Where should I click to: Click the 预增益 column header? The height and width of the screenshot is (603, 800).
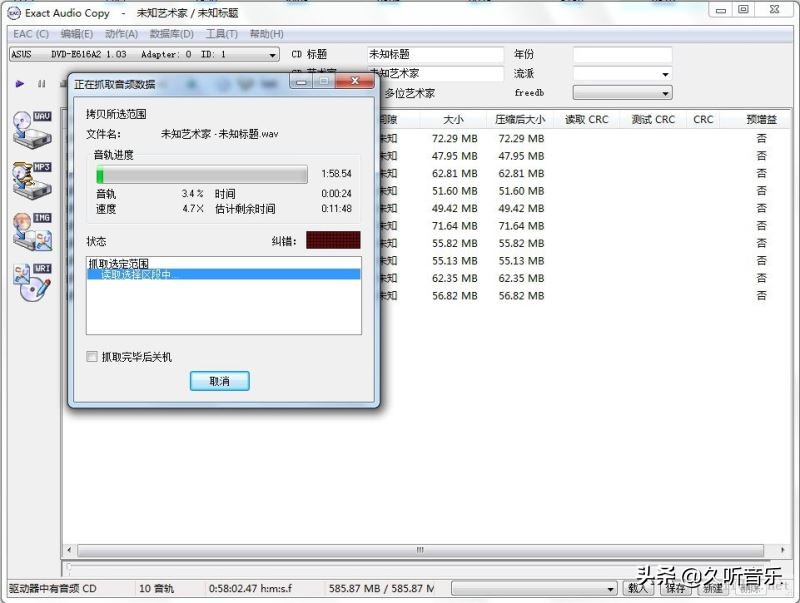[761, 119]
